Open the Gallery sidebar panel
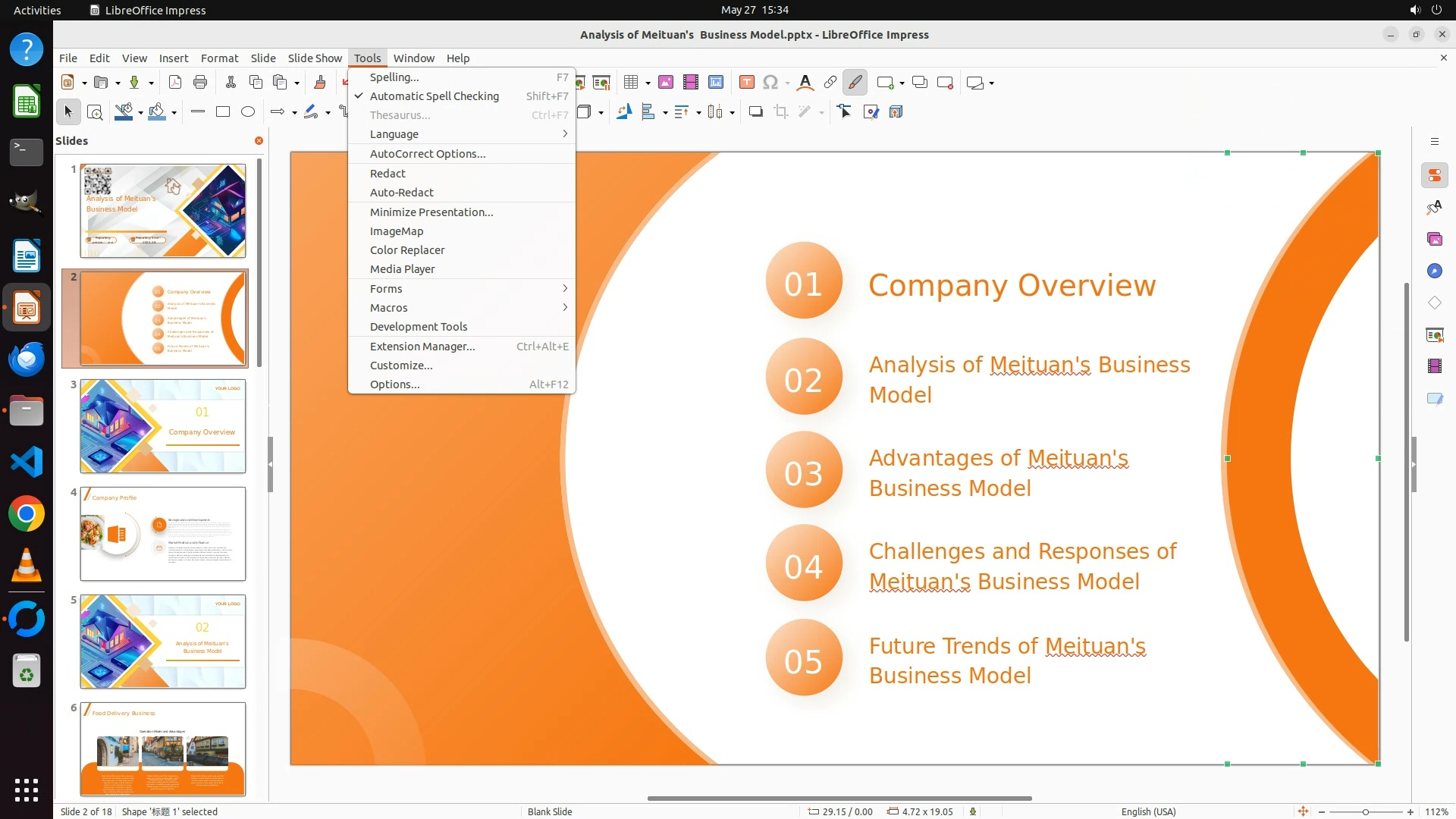The image size is (1456, 819). (1434, 240)
